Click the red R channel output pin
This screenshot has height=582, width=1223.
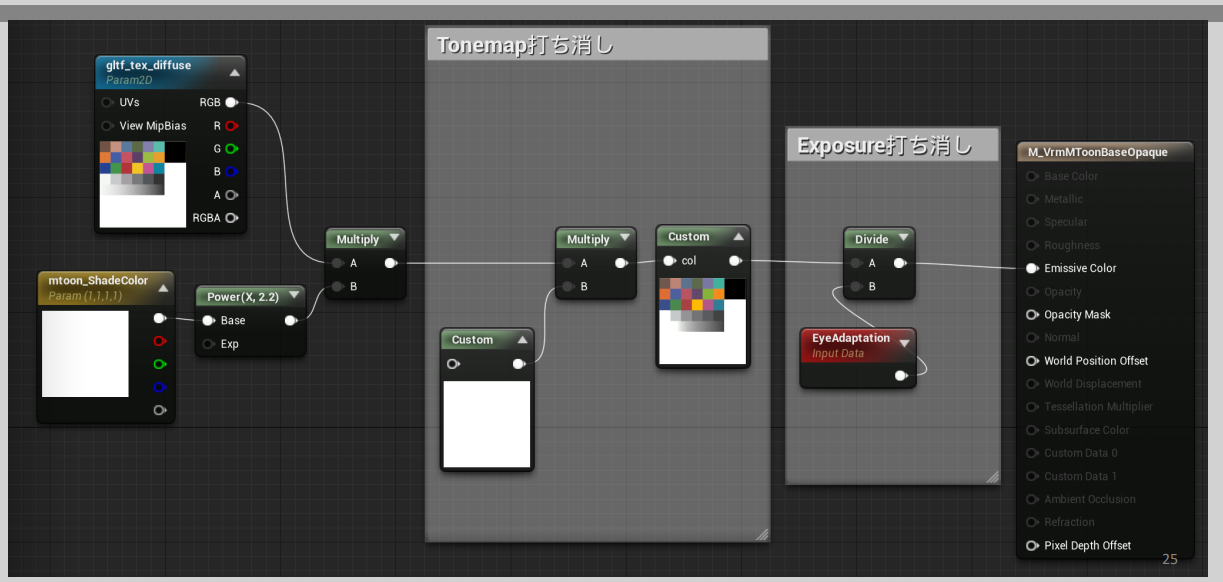pos(231,126)
